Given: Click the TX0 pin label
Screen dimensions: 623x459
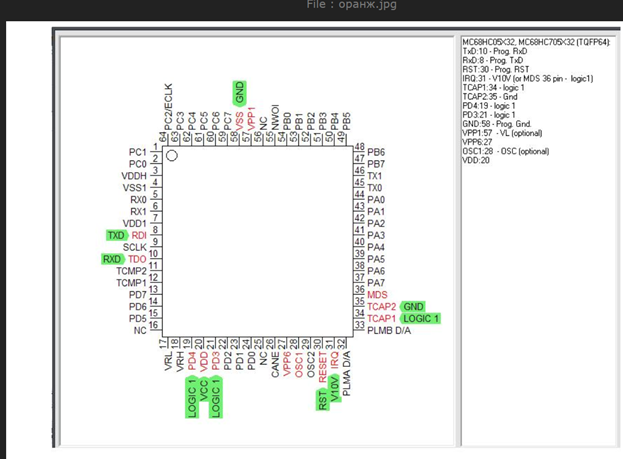Looking at the screenshot, I should tap(375, 188).
